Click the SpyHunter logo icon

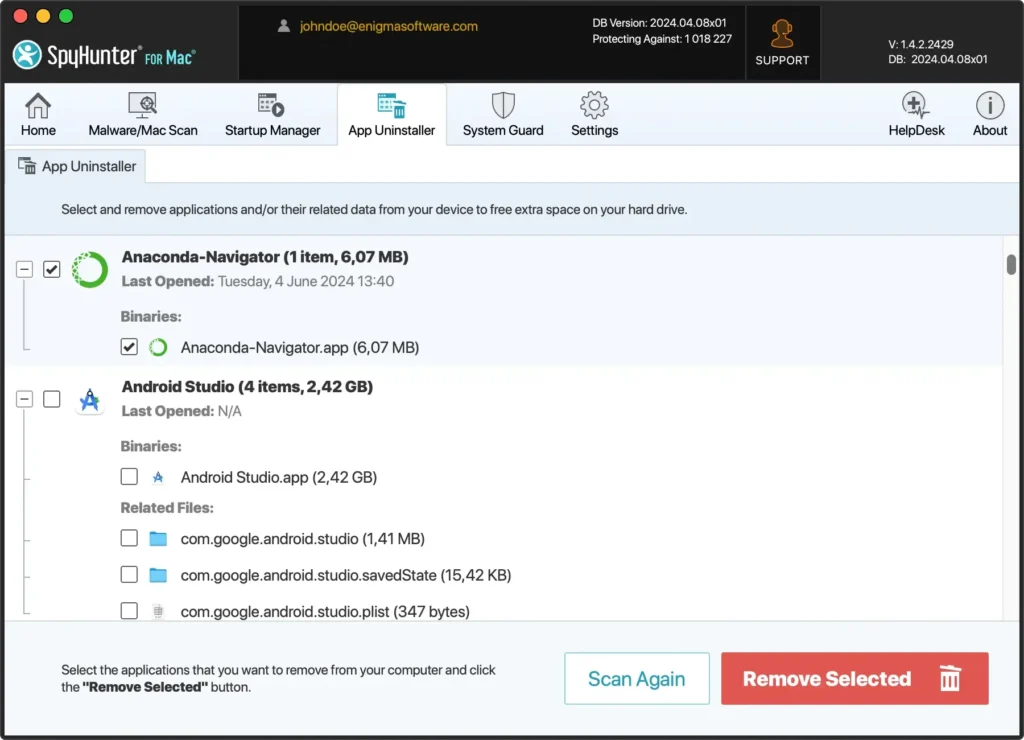(x=27, y=55)
